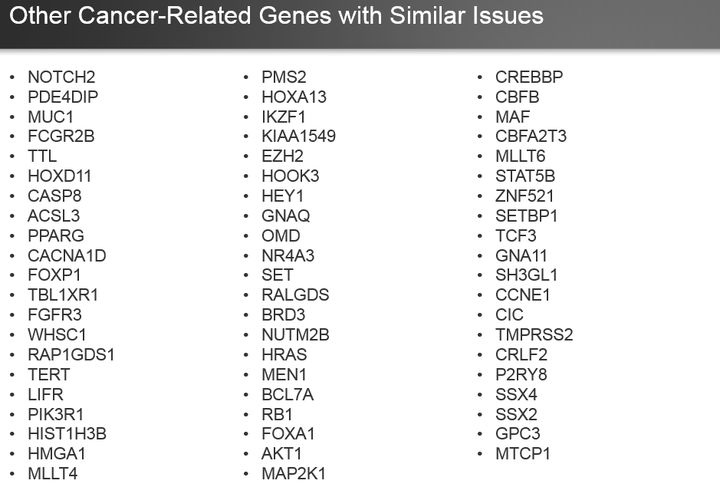Click the PDE4DIP list item
Viewport: 720px width, 487px height.
click(x=63, y=97)
